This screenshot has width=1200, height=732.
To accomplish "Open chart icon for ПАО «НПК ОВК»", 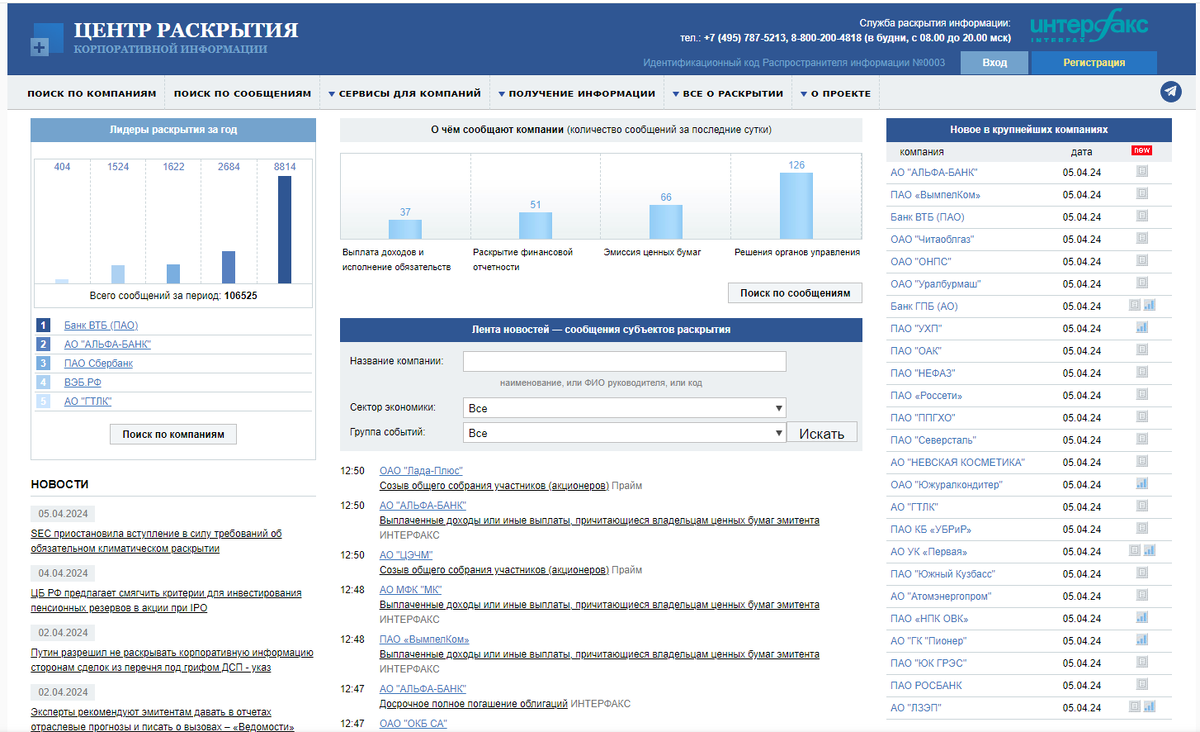I will [1142, 618].
